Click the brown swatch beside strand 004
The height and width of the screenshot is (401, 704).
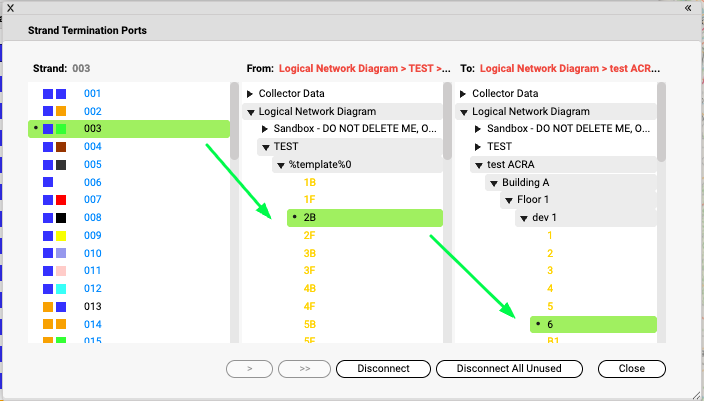[x=61, y=147]
